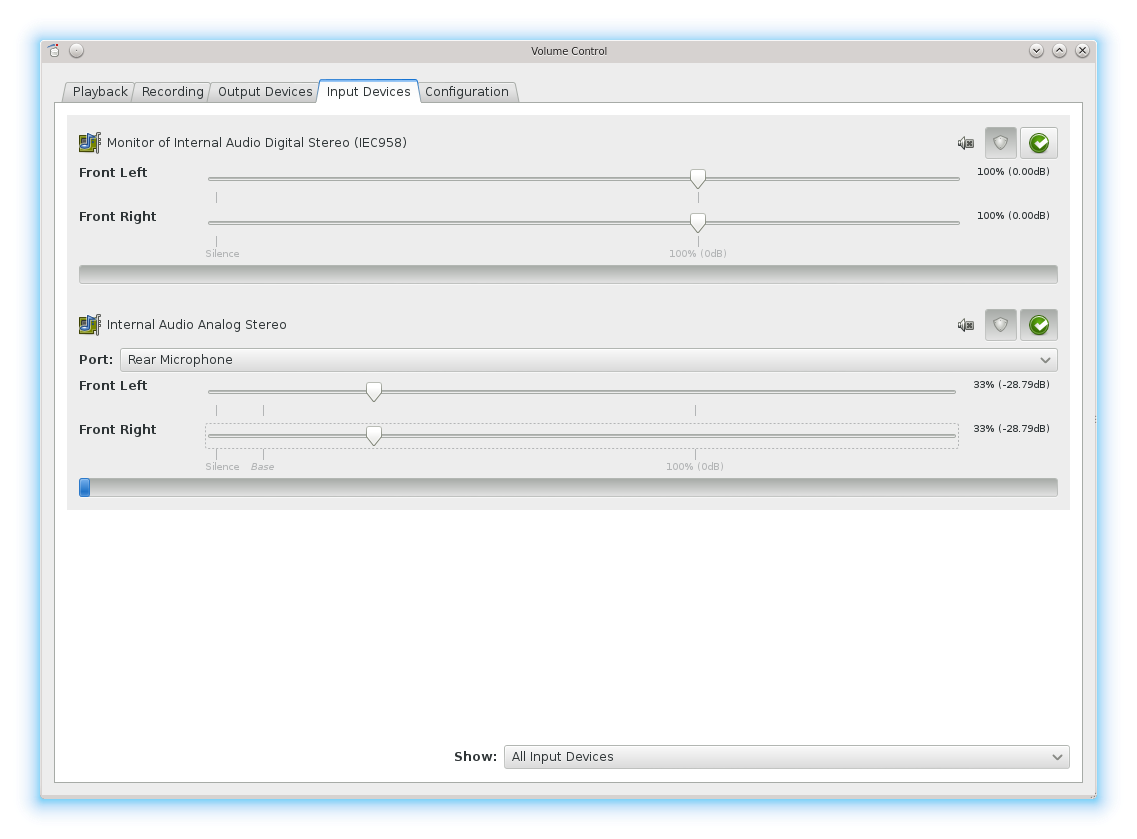1137x839 pixels.
Task: Open the window menu icon in title bar
Action: pyautogui.click(x=54, y=50)
